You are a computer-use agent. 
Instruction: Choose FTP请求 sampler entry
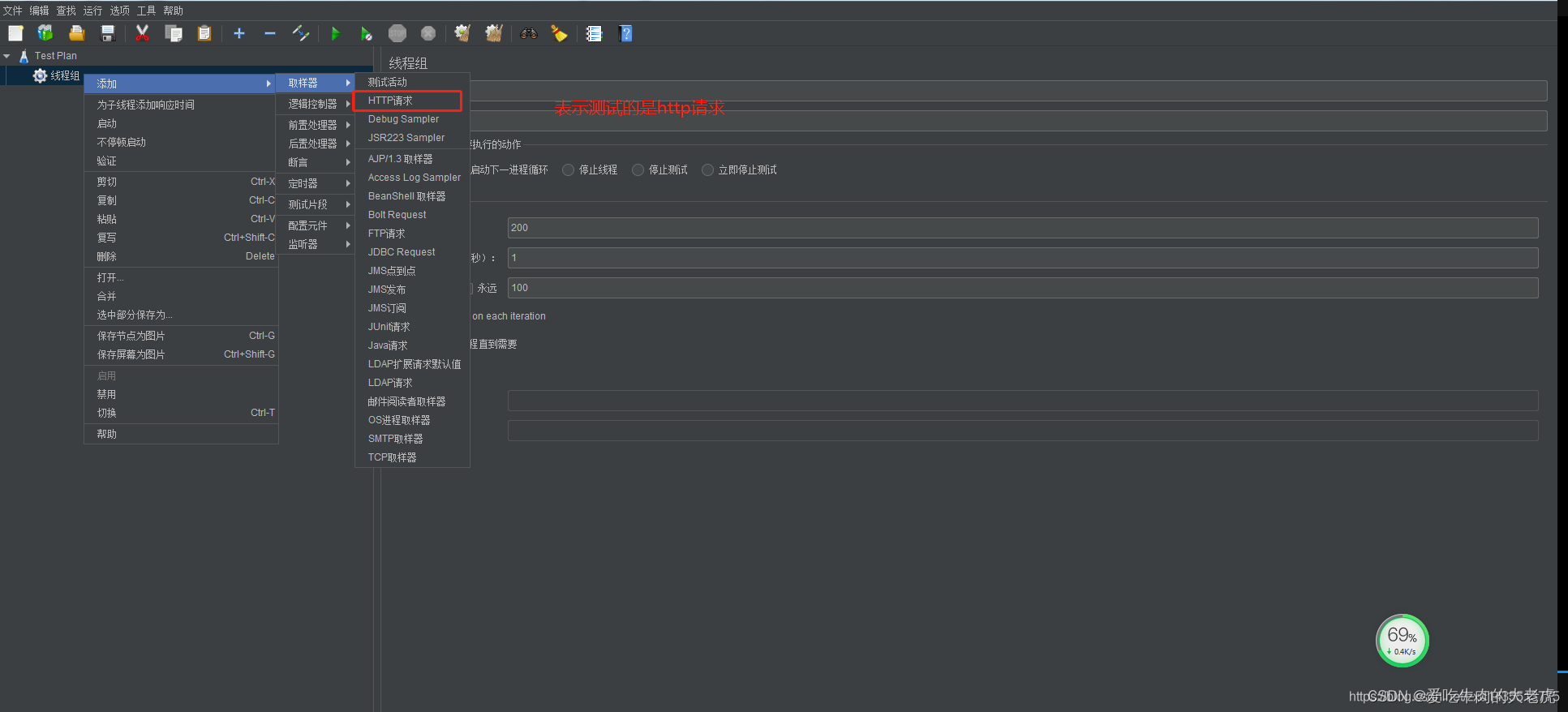(x=412, y=234)
